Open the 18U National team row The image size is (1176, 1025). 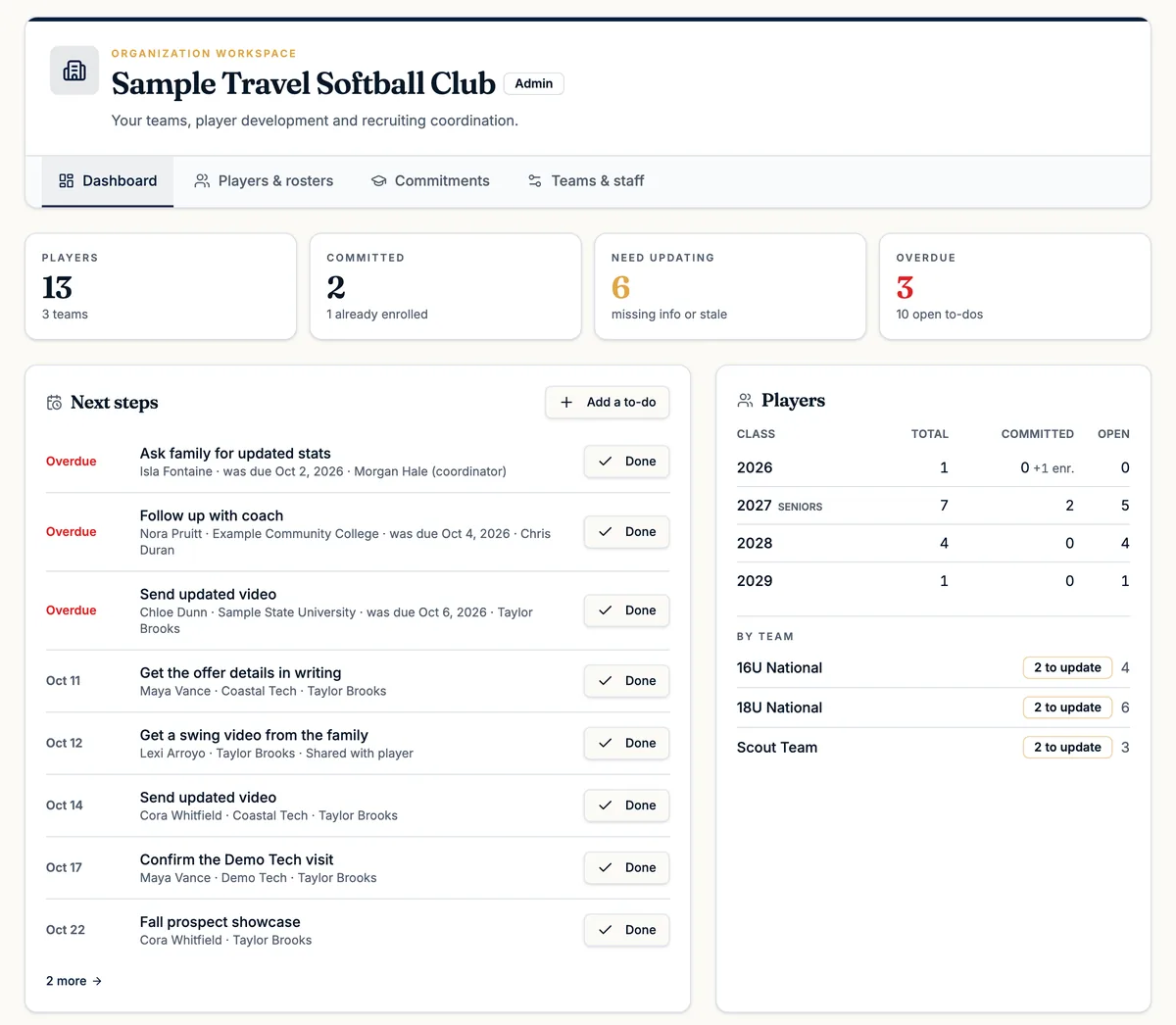click(x=933, y=708)
